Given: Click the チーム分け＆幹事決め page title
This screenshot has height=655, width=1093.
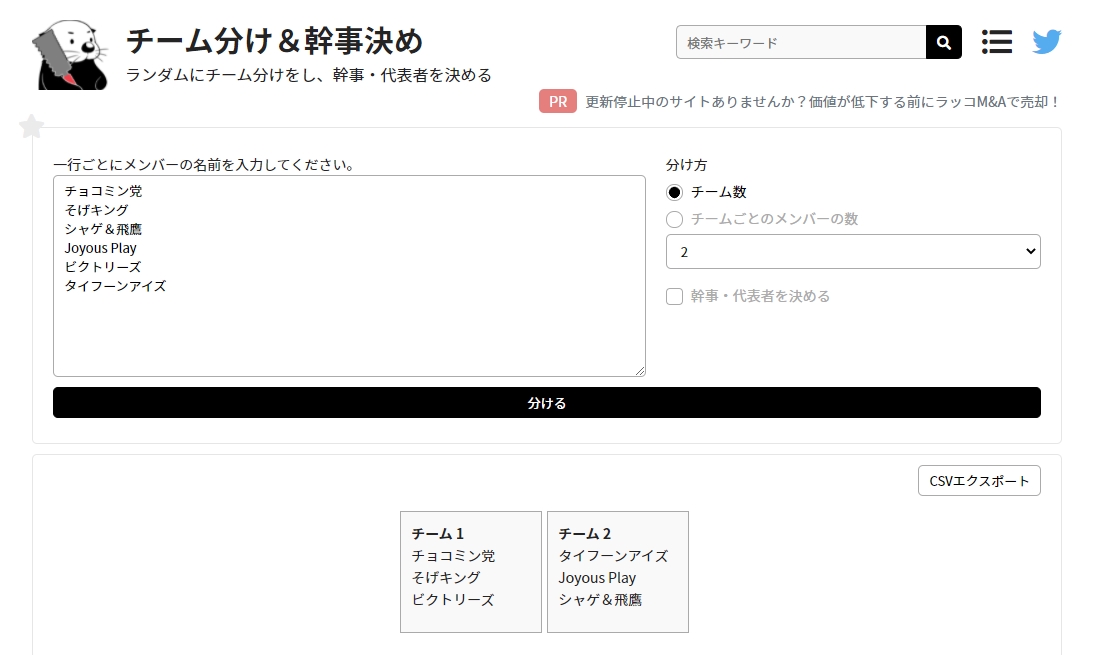Looking at the screenshot, I should 275,42.
